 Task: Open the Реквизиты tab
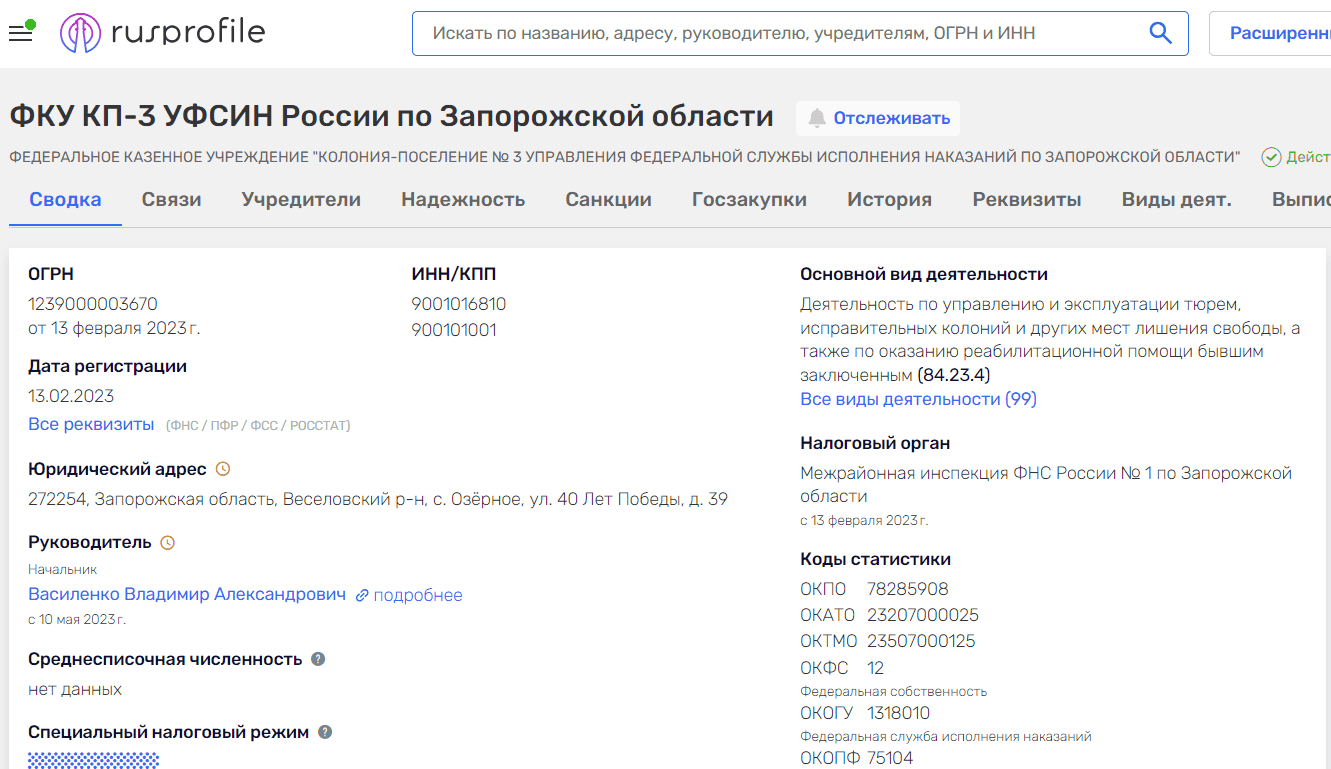pos(1027,199)
